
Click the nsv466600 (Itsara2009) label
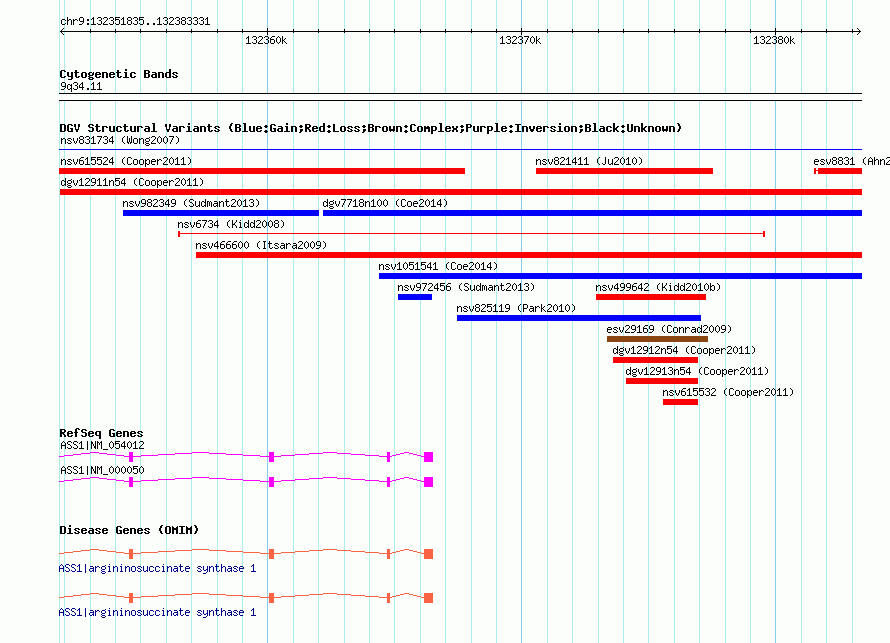[261, 245]
